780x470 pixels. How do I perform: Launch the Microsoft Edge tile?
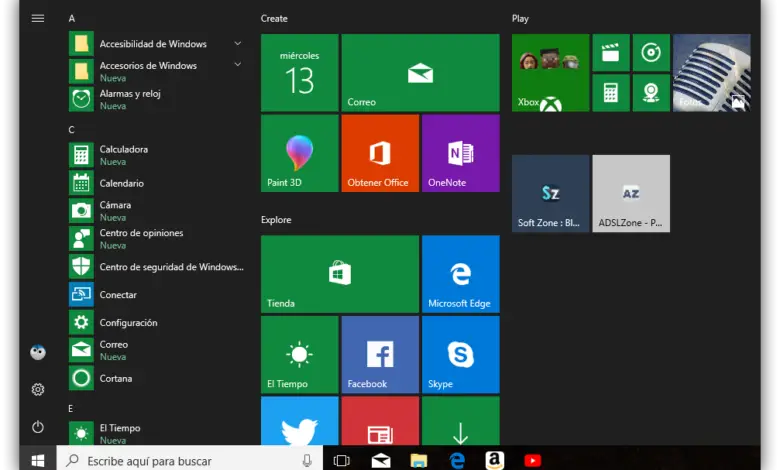pos(461,274)
